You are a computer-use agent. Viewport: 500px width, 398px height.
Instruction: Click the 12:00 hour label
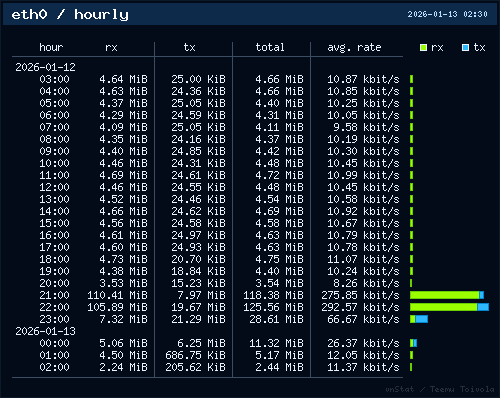point(54,187)
